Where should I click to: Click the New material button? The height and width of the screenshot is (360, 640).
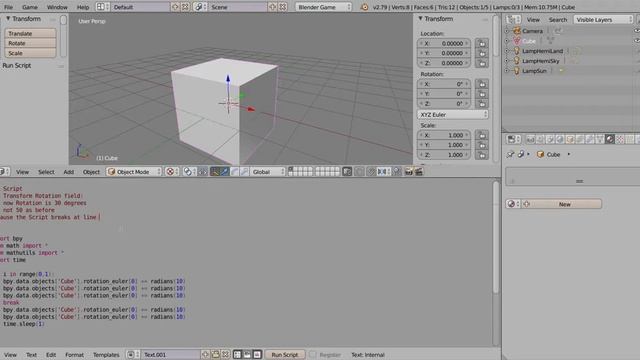coord(565,204)
